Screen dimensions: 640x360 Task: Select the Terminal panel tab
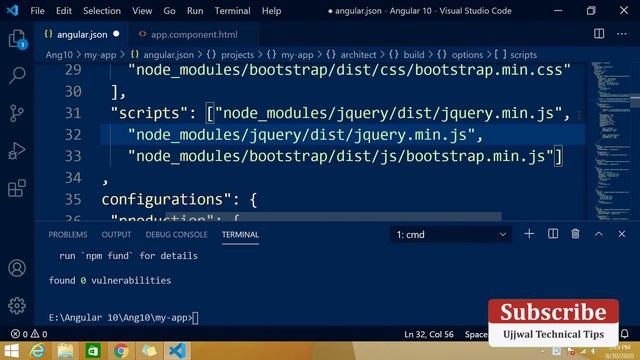[x=240, y=235]
